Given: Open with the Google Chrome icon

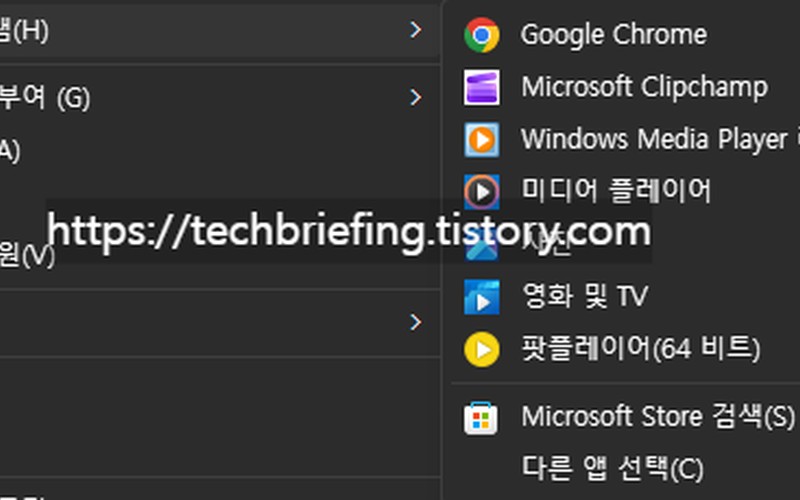Looking at the screenshot, I should point(482,35).
